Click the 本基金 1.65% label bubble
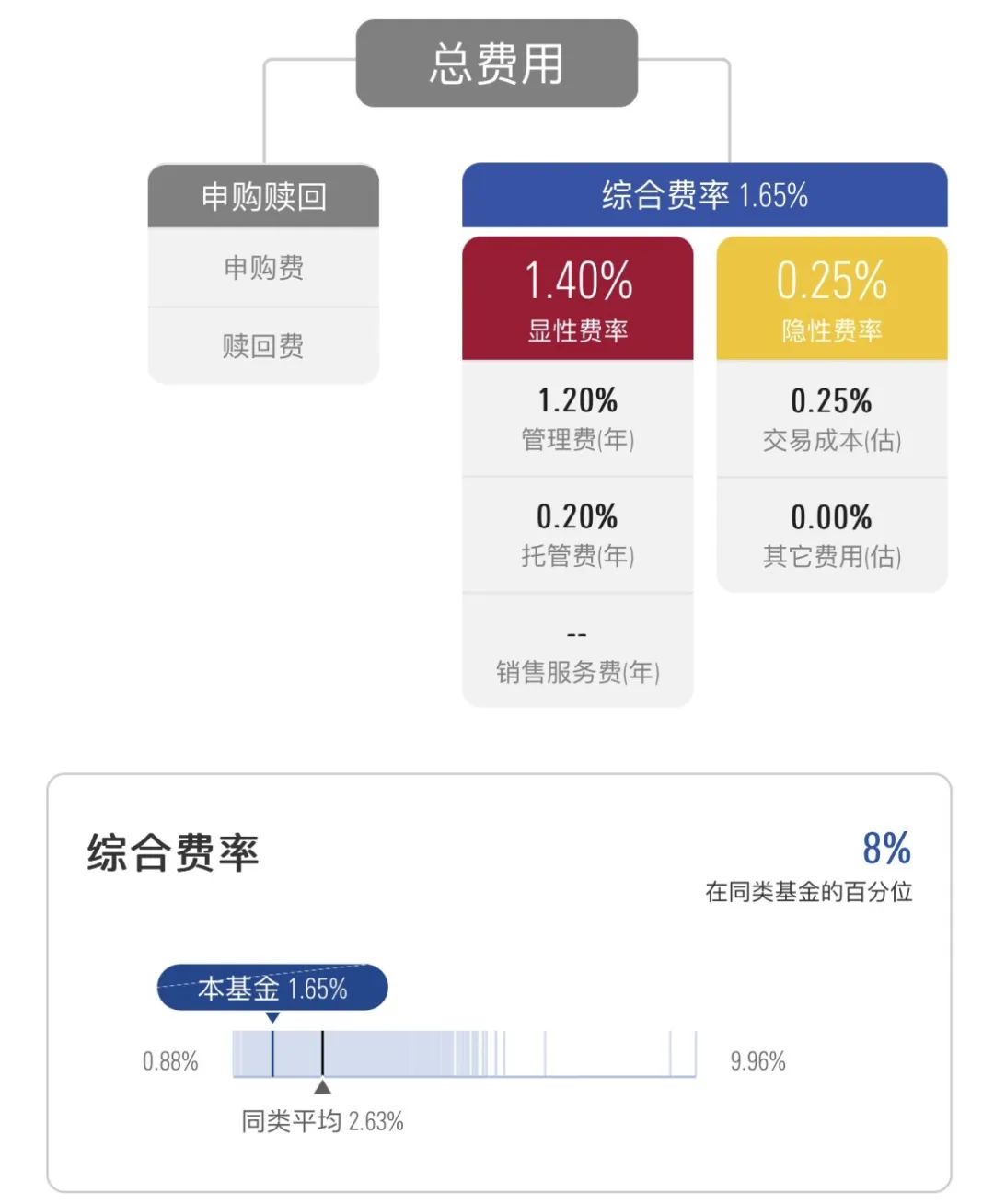994x1204 pixels. tap(272, 989)
